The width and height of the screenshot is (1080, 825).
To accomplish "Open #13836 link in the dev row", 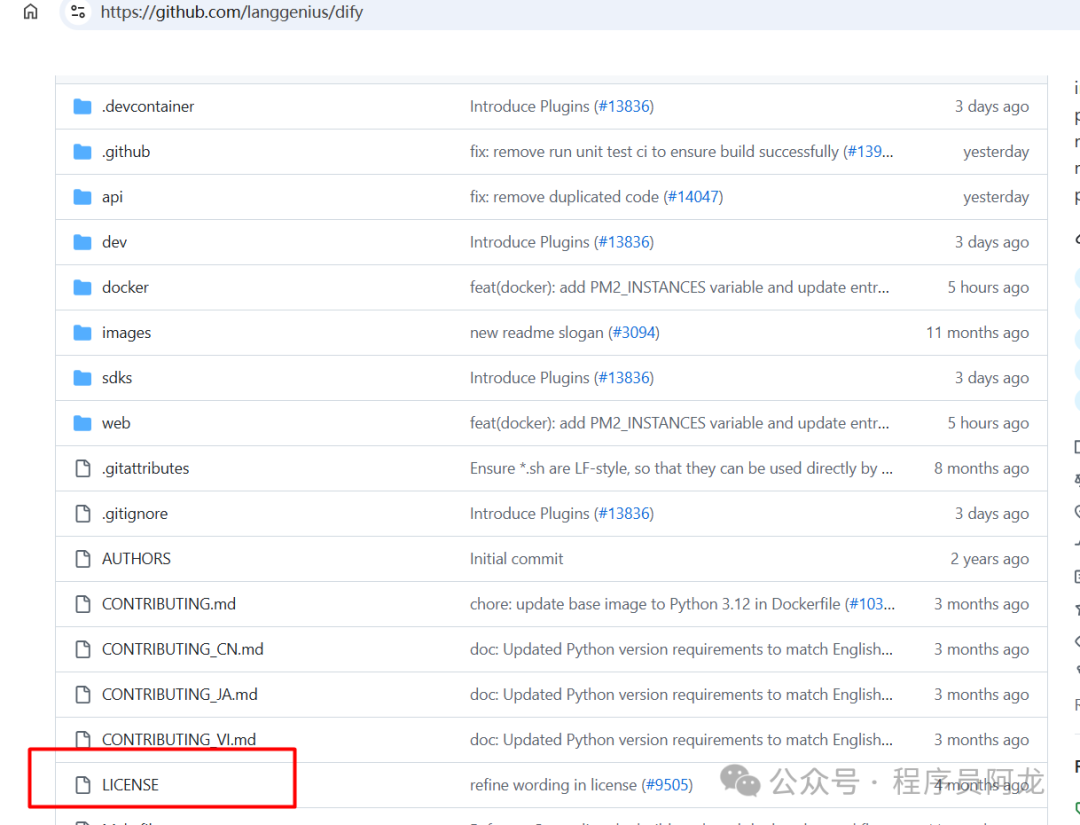I will tap(624, 242).
